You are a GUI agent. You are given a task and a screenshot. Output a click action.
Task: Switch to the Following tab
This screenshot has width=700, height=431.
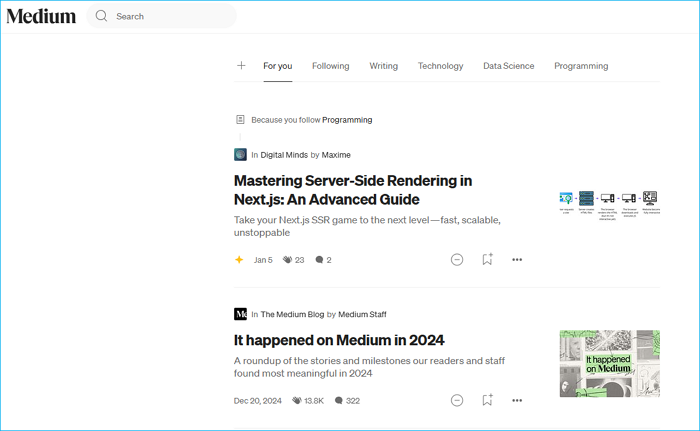(330, 66)
